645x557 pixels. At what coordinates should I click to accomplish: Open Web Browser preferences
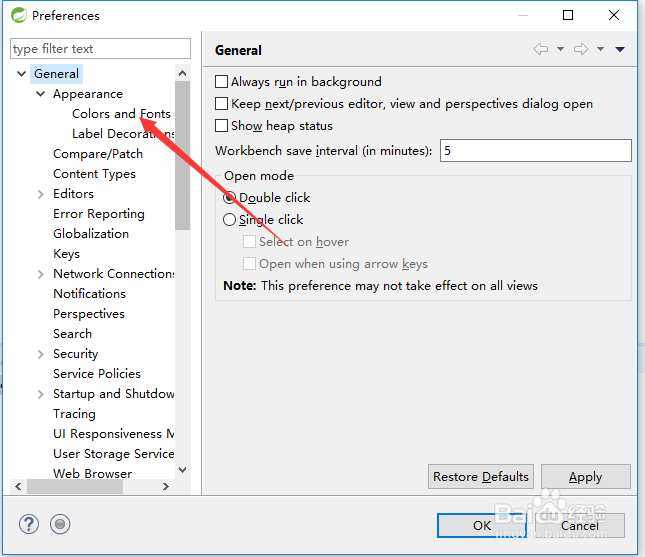click(93, 473)
